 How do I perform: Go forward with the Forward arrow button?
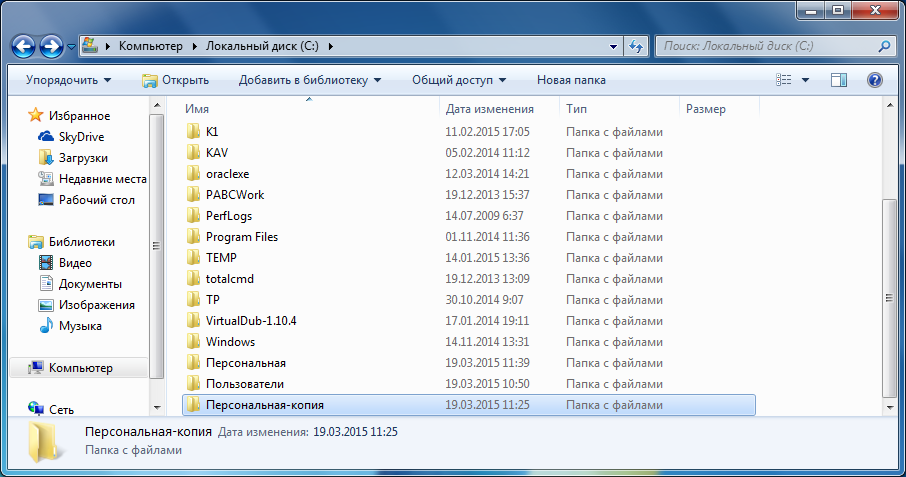(x=51, y=46)
